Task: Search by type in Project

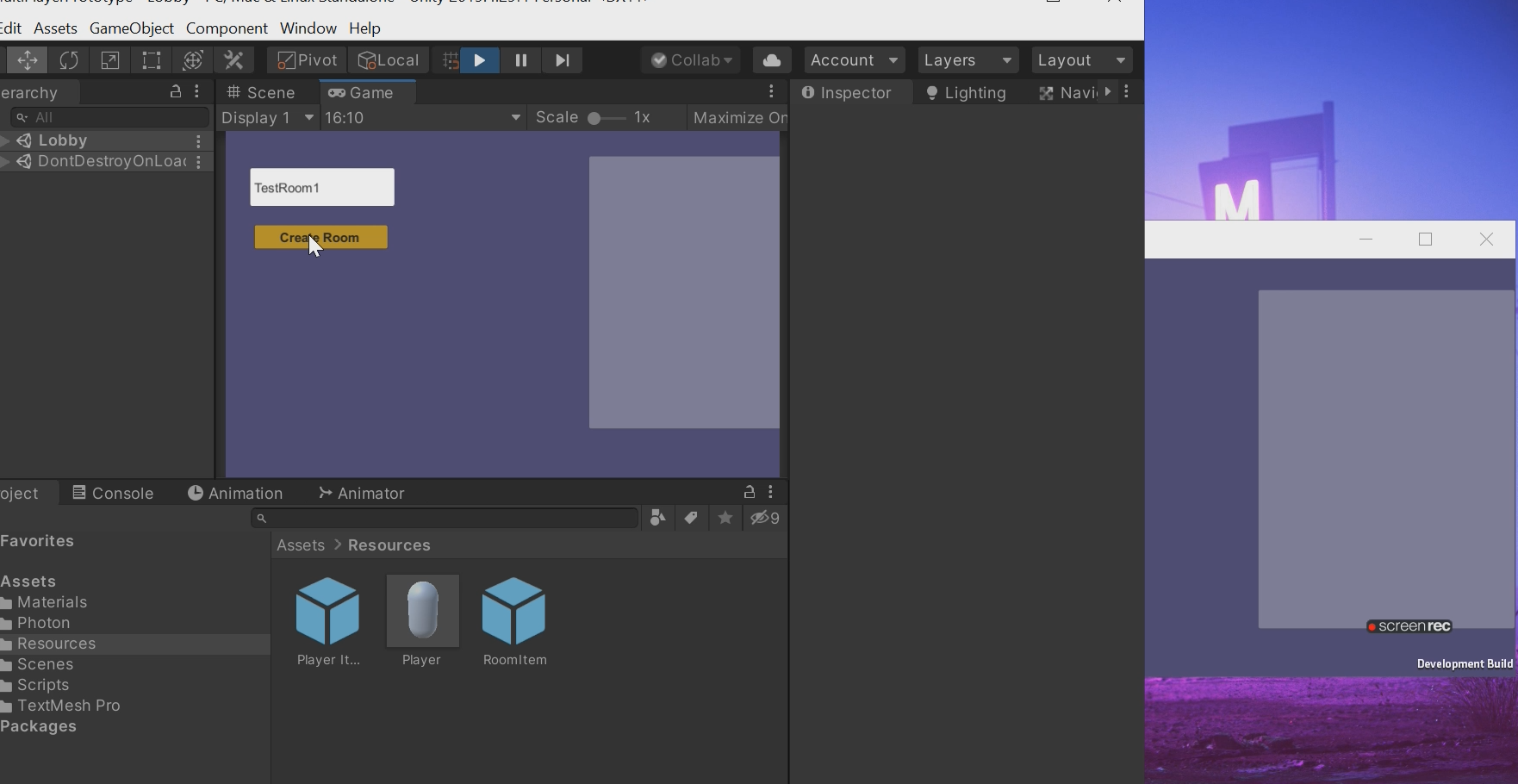Action: click(x=658, y=518)
